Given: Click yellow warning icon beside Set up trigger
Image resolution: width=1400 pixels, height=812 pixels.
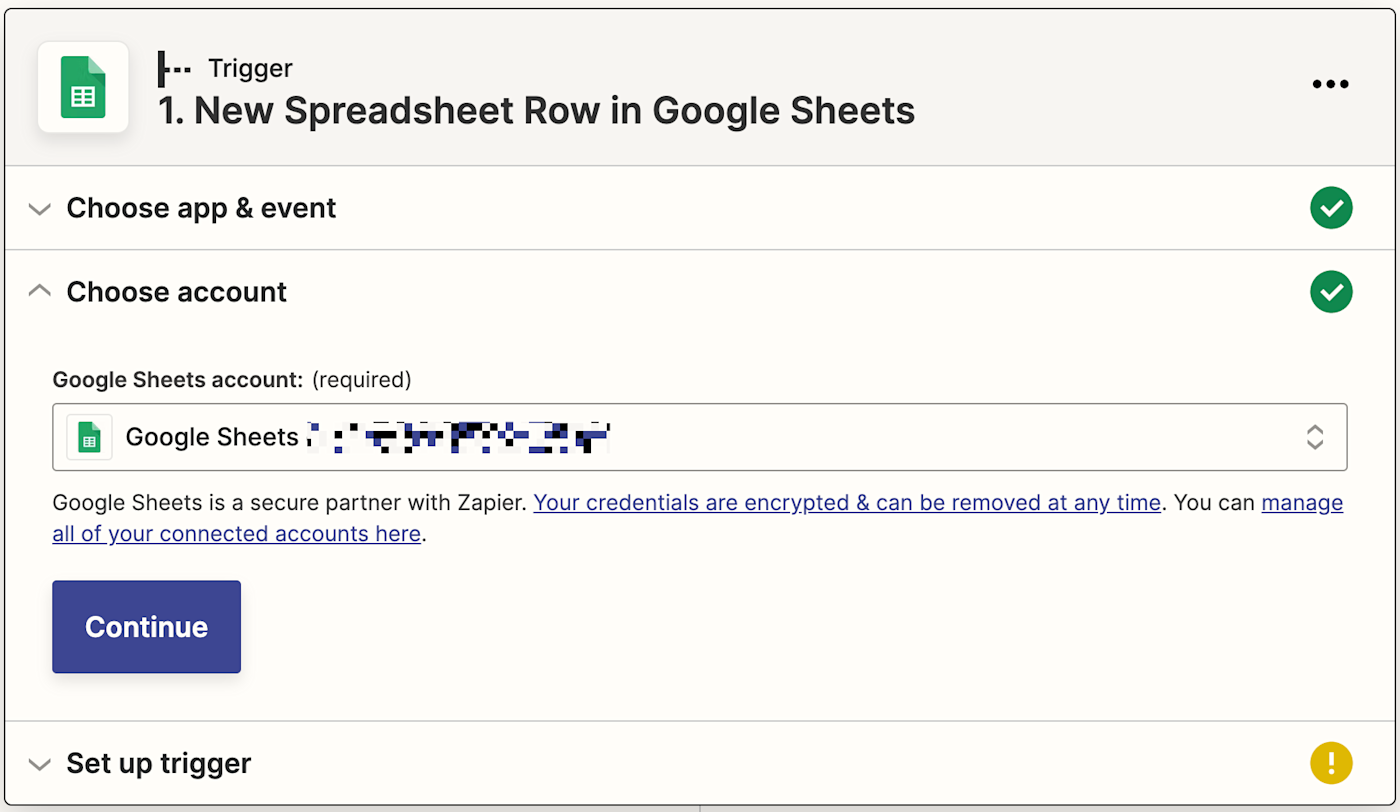Looking at the screenshot, I should pos(1331,763).
